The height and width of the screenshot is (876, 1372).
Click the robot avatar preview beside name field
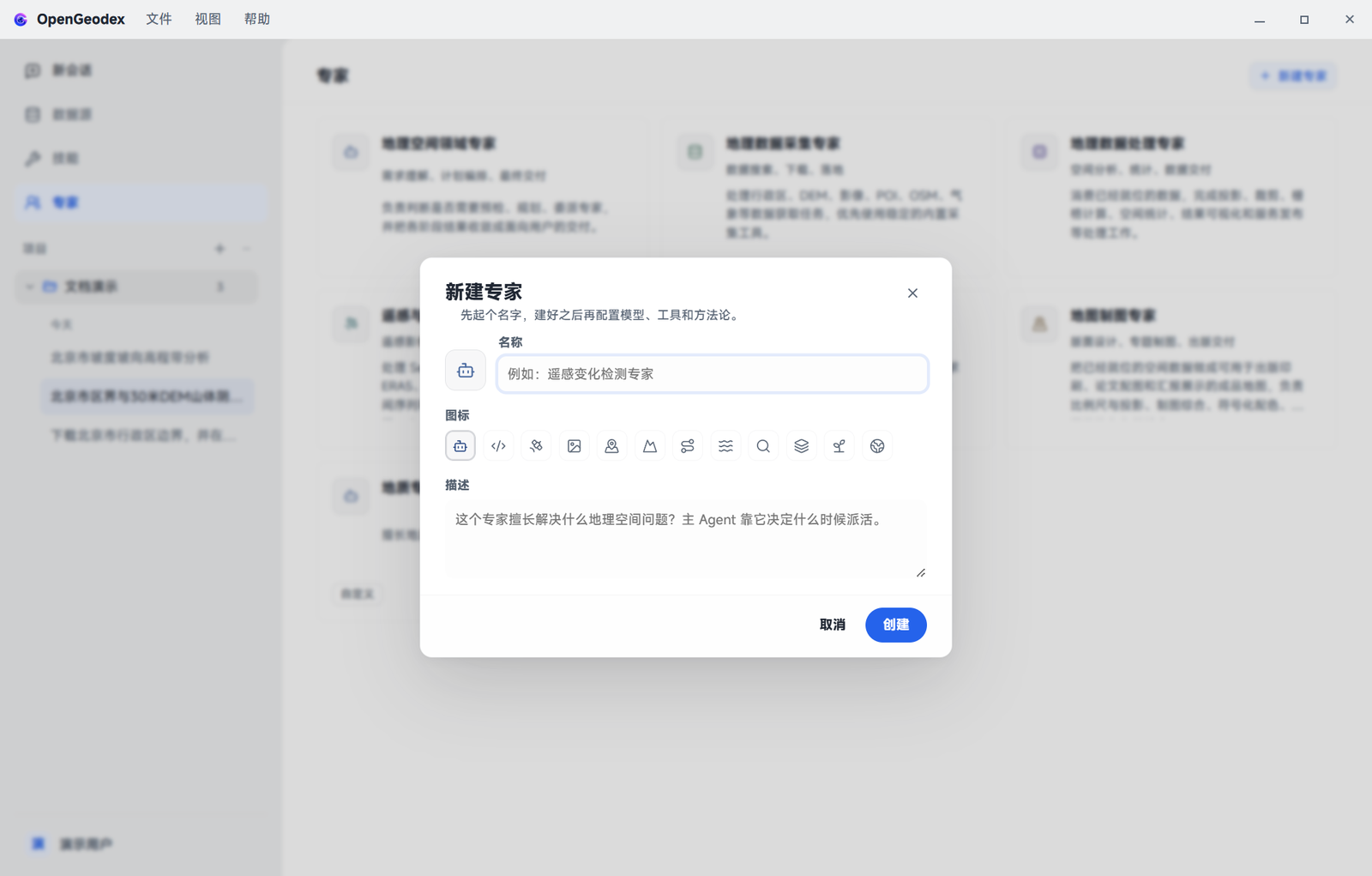[466, 371]
